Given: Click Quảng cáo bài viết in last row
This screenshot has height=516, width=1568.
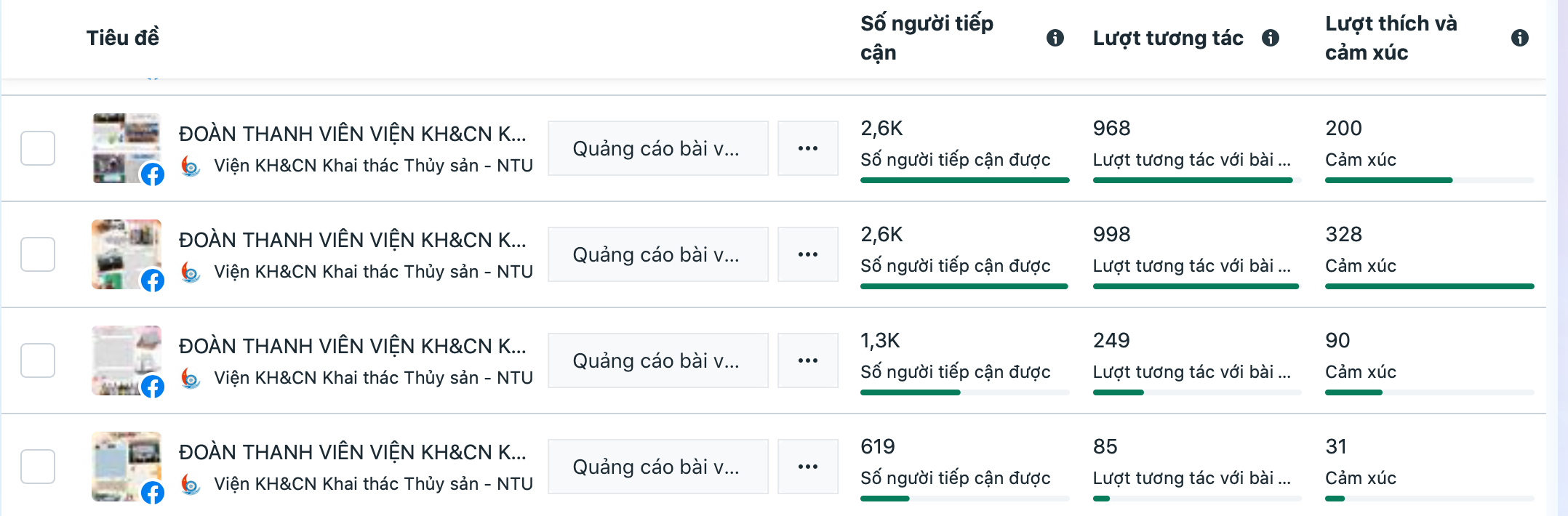Looking at the screenshot, I should 657,467.
